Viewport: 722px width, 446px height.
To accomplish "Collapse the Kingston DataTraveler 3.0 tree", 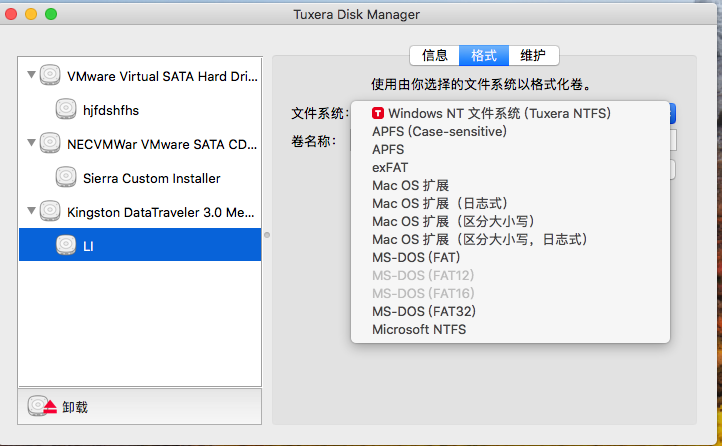I will (31, 211).
